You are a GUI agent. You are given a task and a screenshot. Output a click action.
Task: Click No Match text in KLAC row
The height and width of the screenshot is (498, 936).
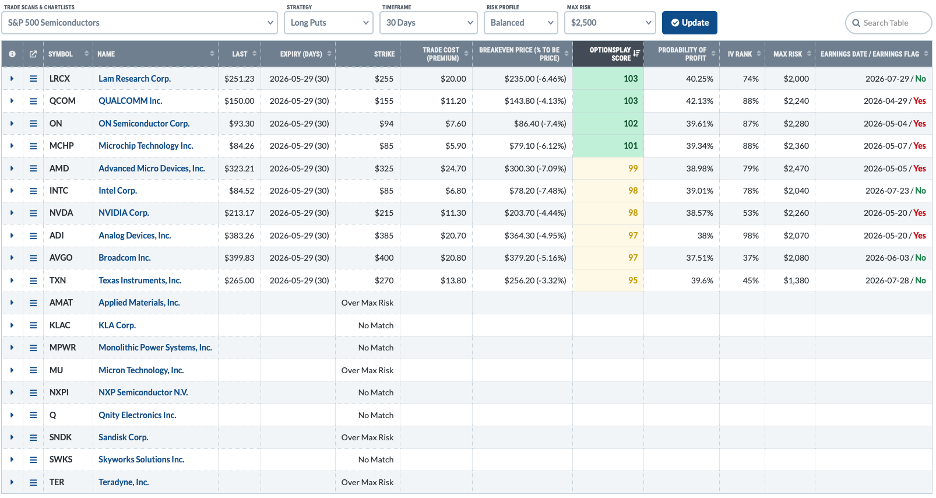375,325
